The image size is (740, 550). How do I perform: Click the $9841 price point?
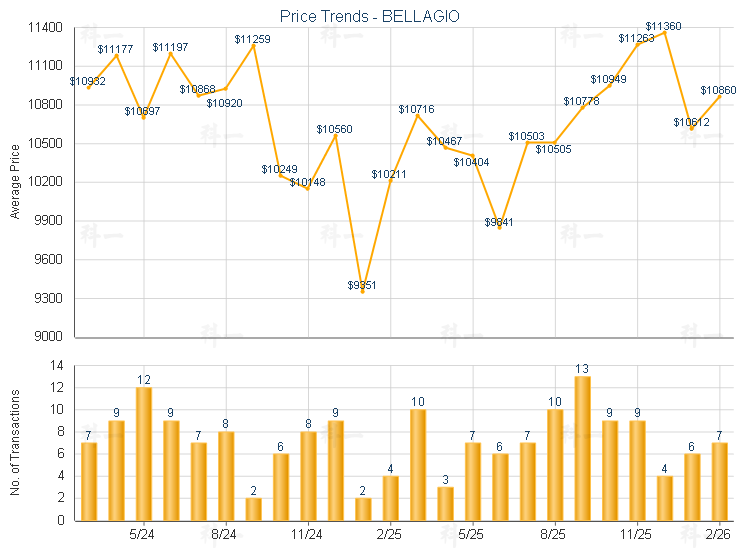click(x=500, y=228)
